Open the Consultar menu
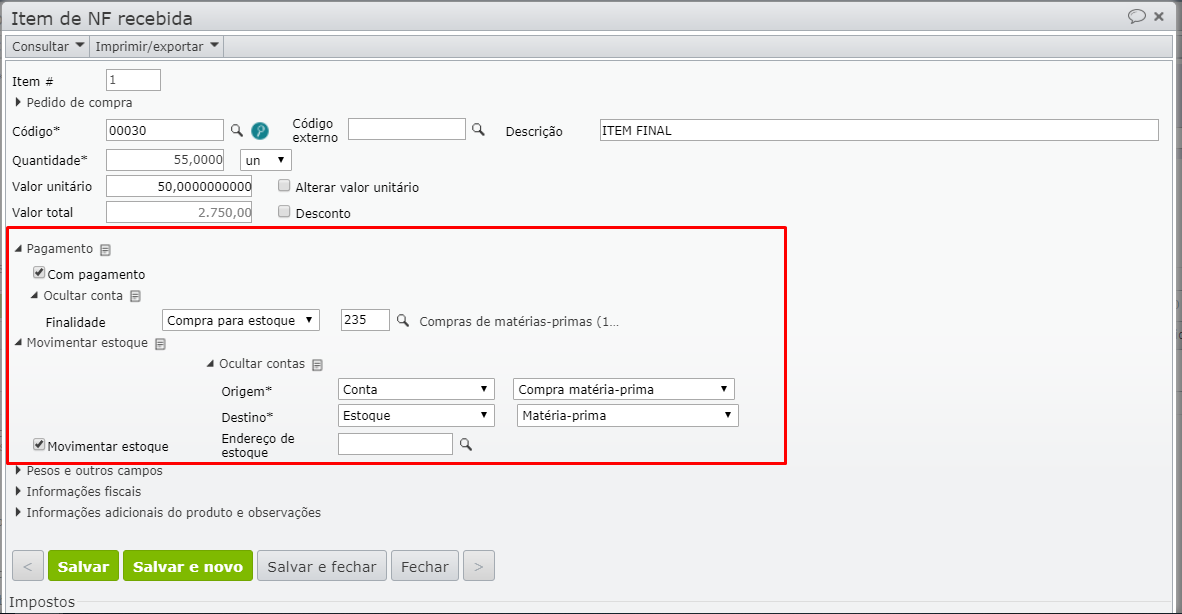Screen dimensions: 1182x614 47,46
